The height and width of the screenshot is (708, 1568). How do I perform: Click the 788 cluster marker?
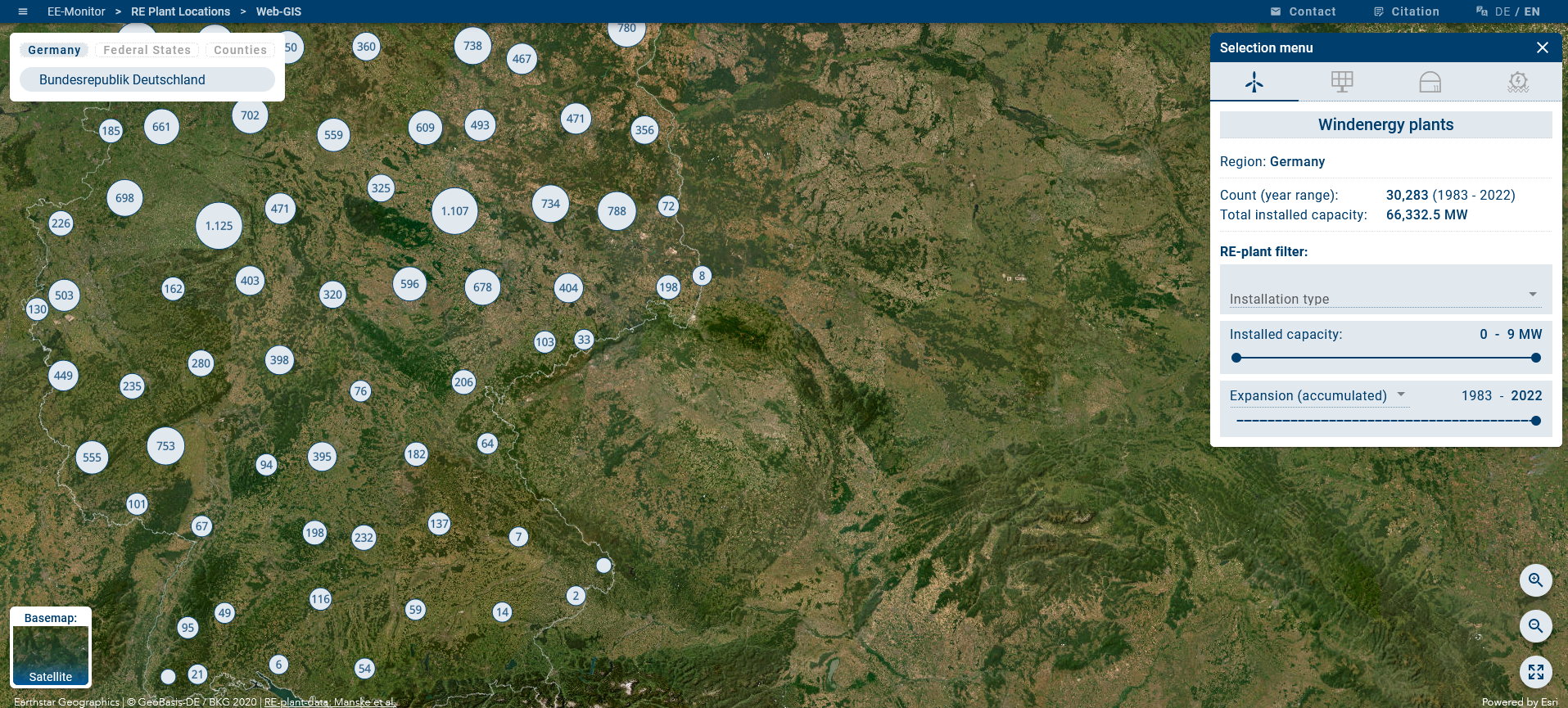(617, 211)
